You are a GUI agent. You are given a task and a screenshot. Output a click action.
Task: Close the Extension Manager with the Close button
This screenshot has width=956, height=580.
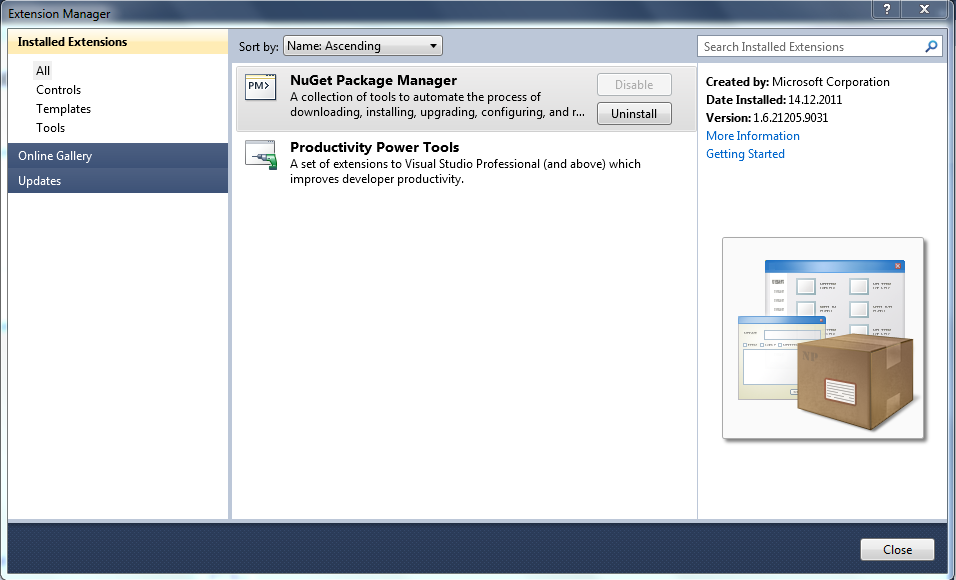(x=897, y=550)
